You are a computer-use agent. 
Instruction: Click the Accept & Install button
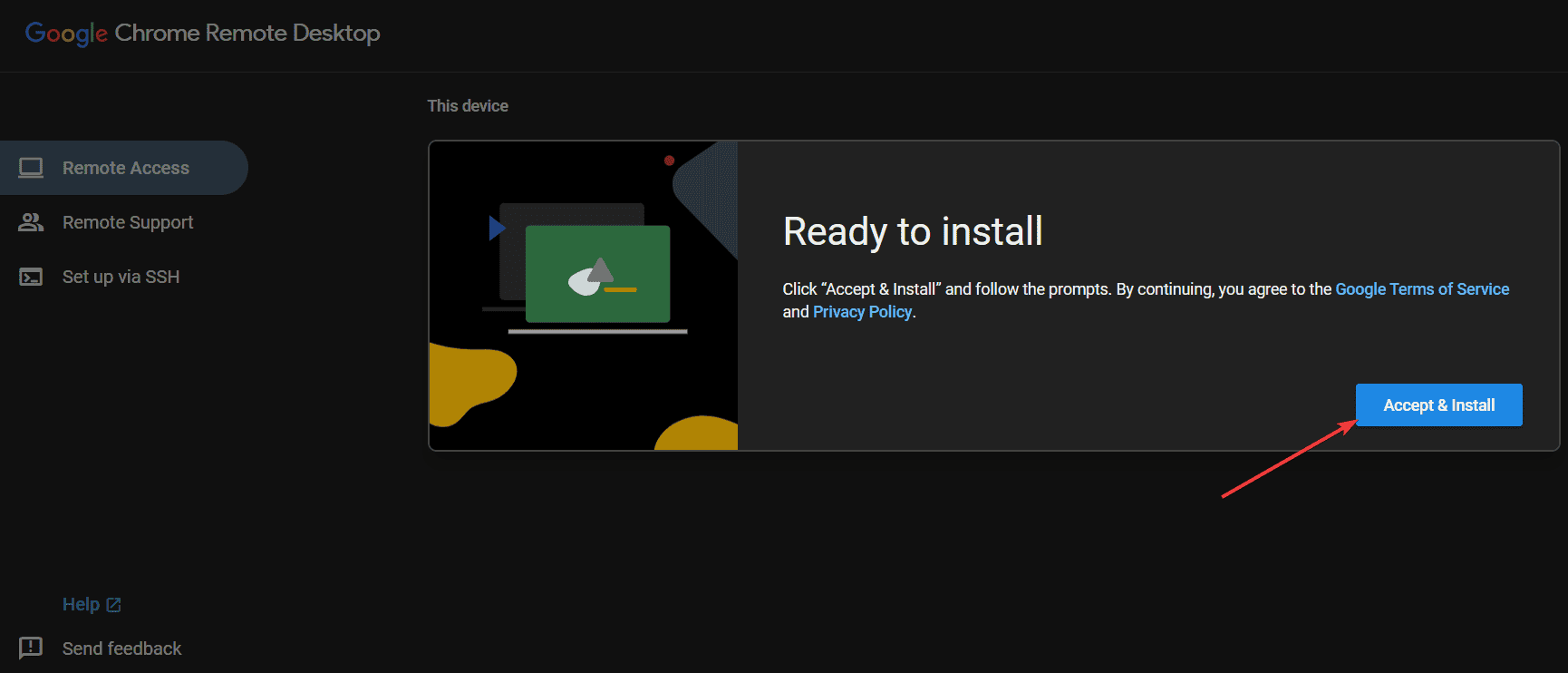[1438, 405]
